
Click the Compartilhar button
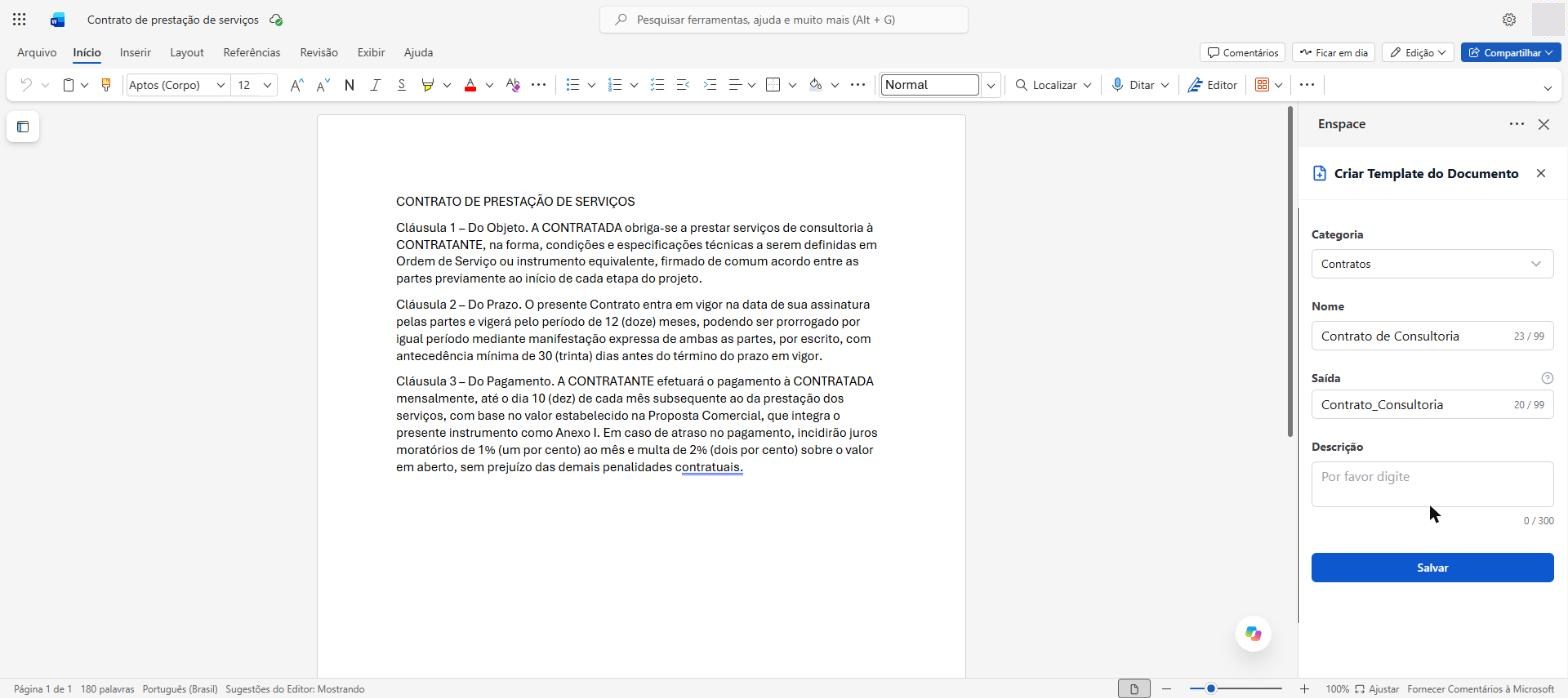(1510, 53)
